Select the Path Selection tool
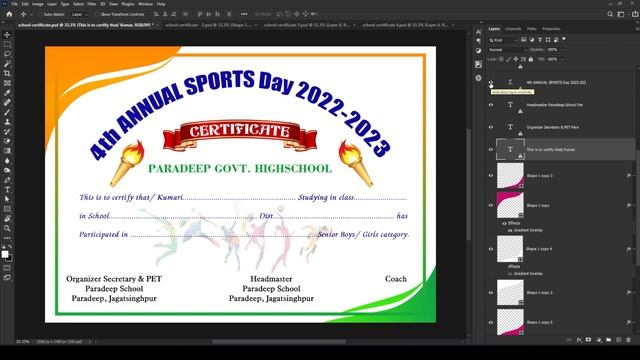Viewport: 640px width, 360px height. 7,199
